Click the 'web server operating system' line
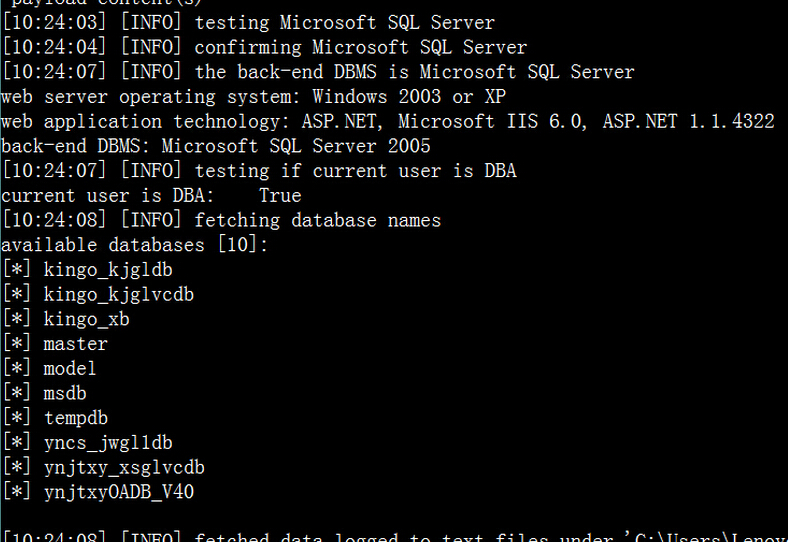This screenshot has width=788, height=542. pyautogui.click(x=253, y=97)
